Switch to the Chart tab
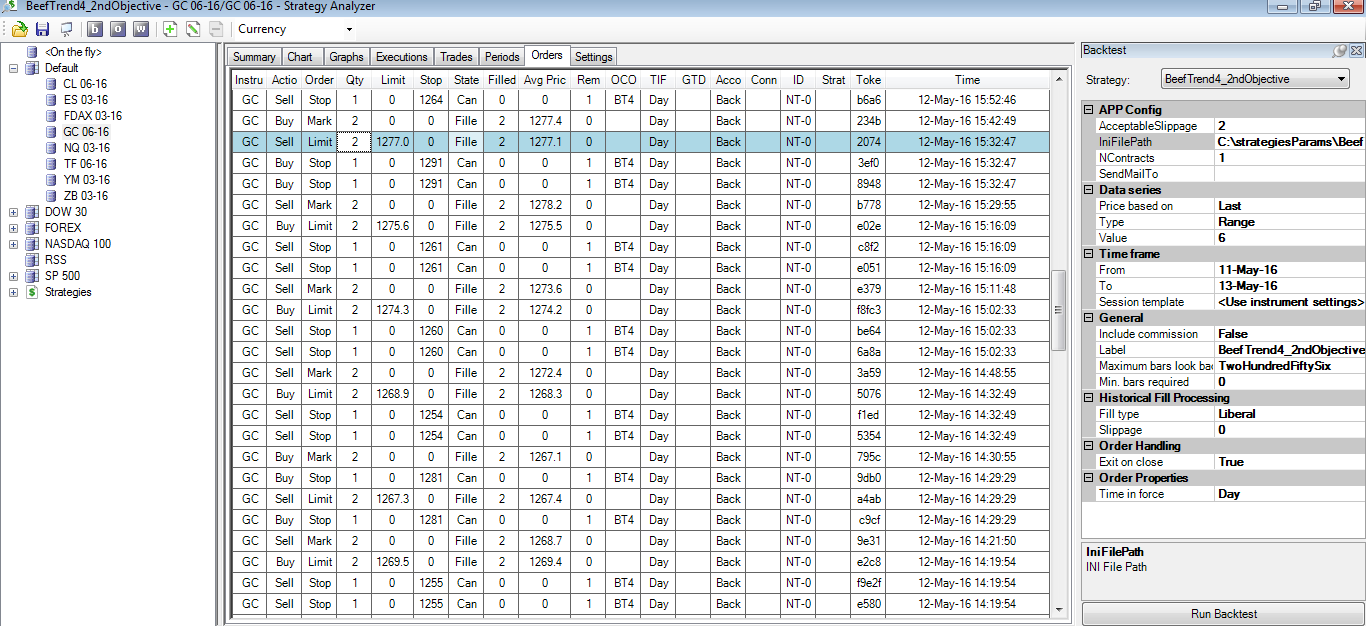The image size is (1366, 626). 300,57
